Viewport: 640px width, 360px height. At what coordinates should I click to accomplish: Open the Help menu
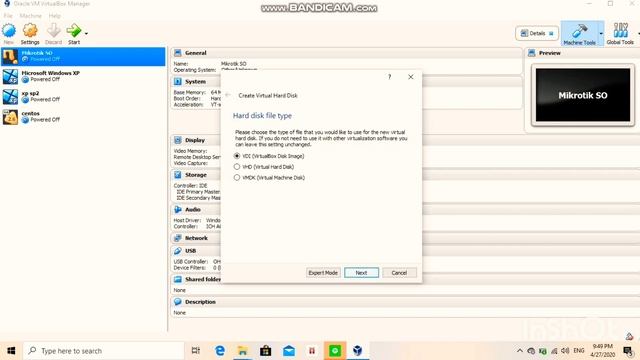pos(54,16)
